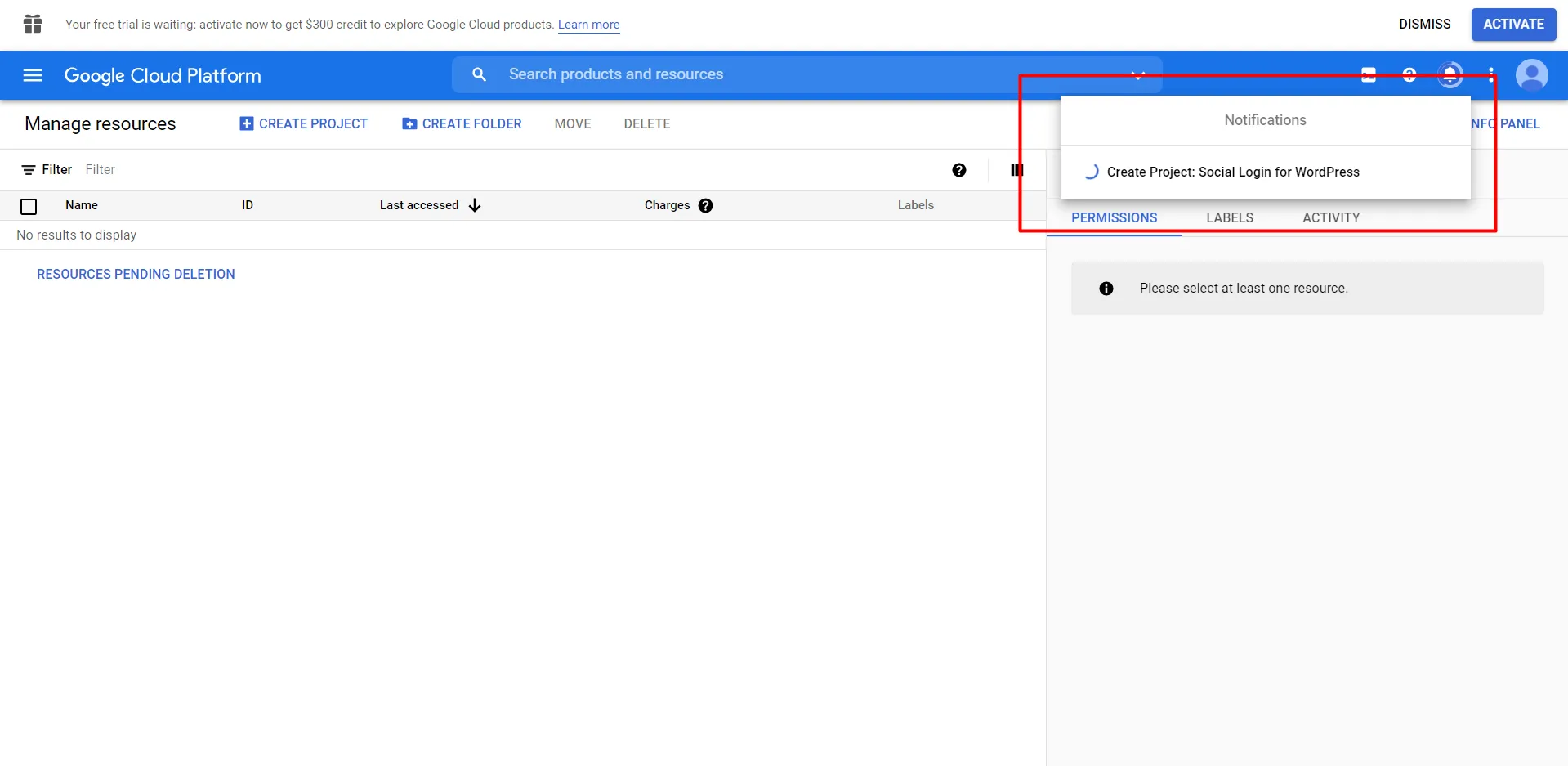
Task: Click the Labels column header
Action: (916, 205)
